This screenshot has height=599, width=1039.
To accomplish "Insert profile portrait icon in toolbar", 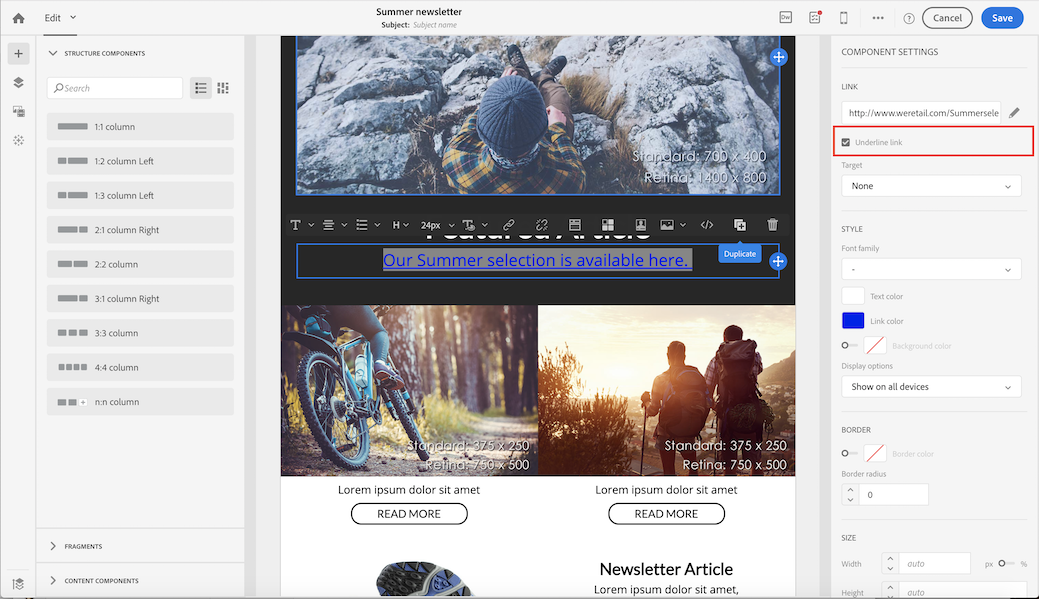I will click(x=641, y=225).
